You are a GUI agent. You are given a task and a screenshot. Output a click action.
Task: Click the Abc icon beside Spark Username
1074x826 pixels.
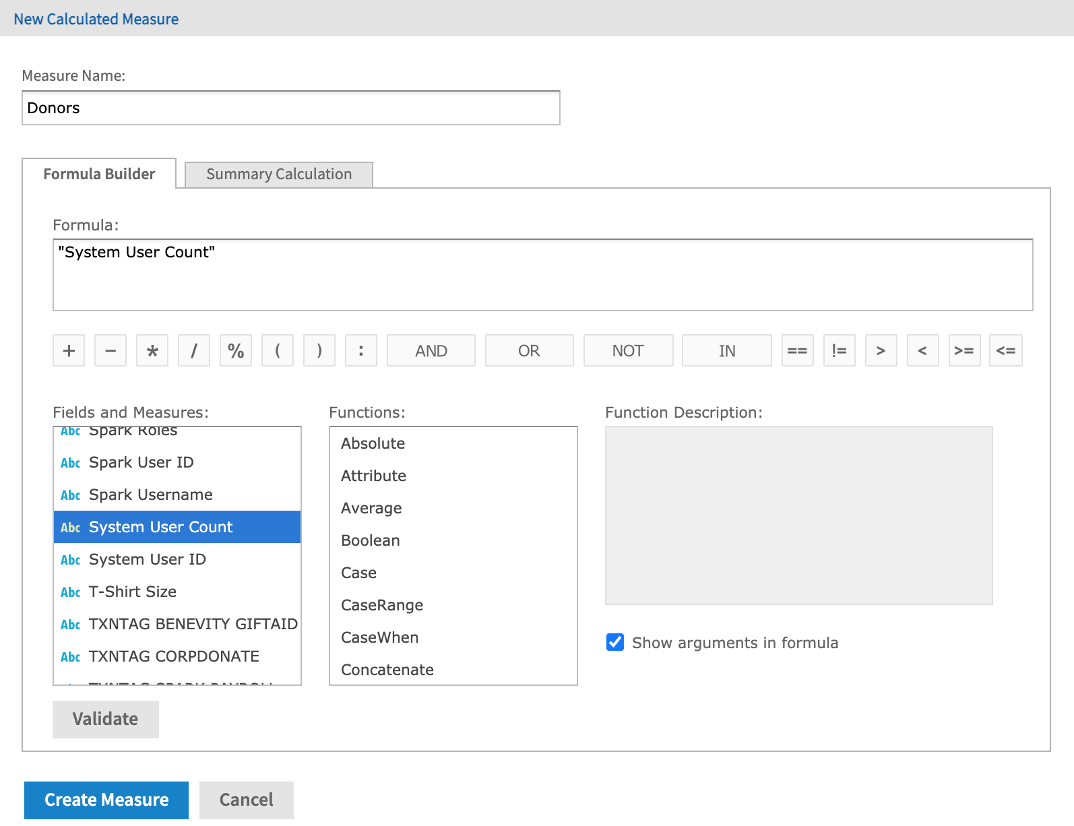coord(71,495)
